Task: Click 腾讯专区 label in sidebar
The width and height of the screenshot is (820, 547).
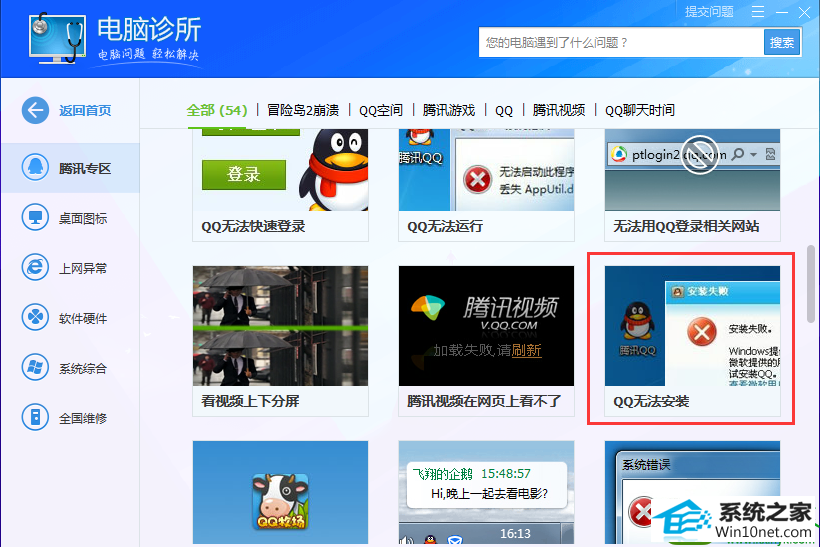Action: [x=85, y=168]
